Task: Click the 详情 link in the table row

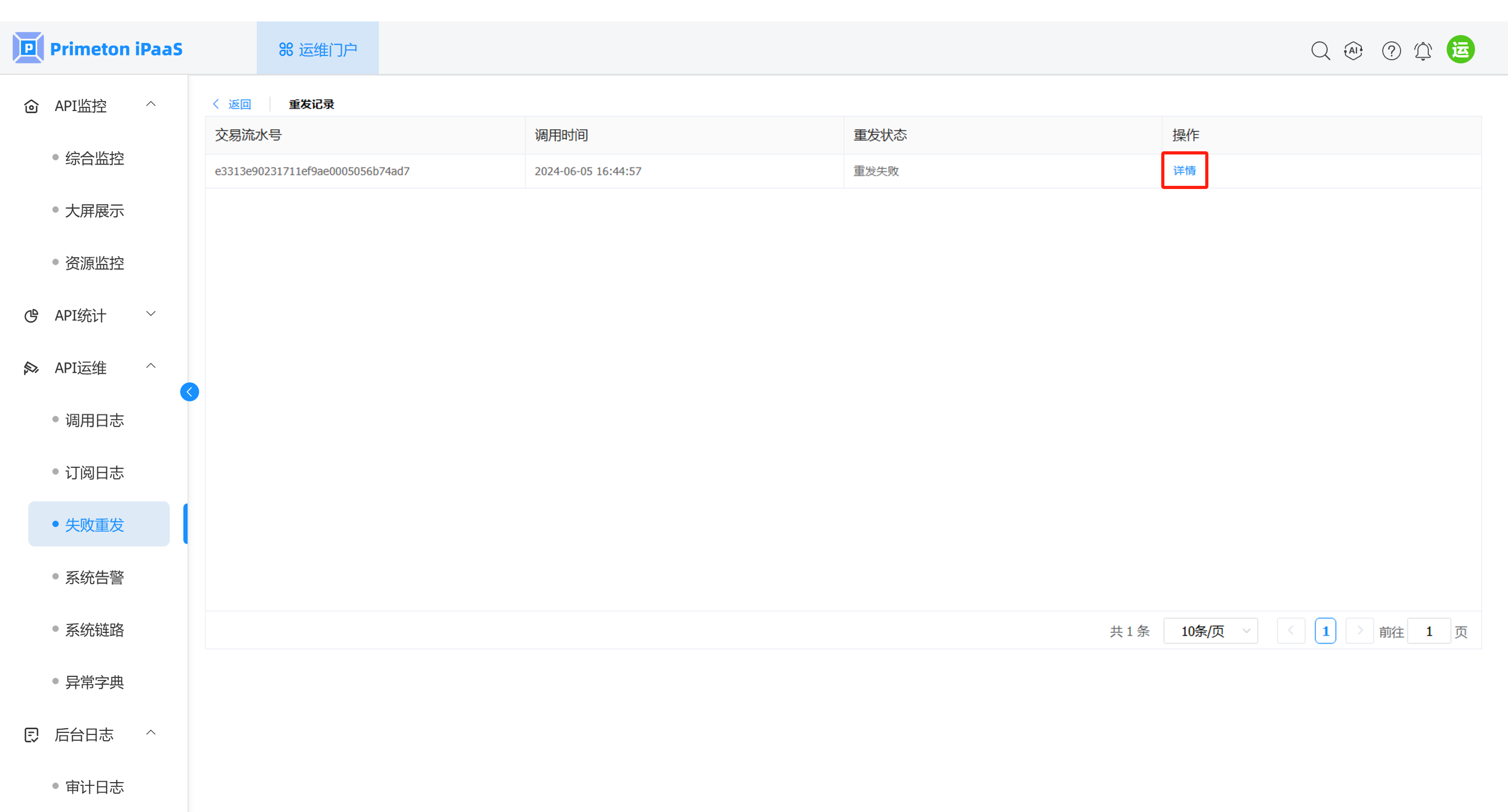Action: [1184, 170]
